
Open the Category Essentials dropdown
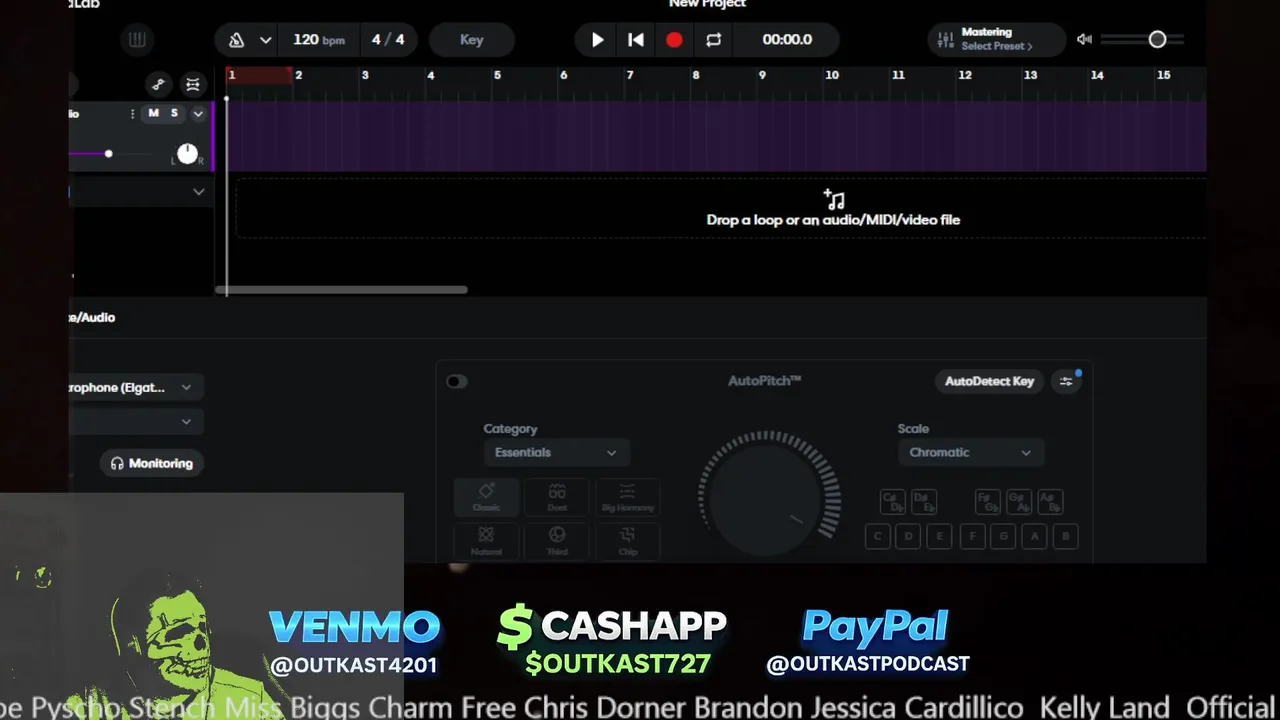point(557,452)
